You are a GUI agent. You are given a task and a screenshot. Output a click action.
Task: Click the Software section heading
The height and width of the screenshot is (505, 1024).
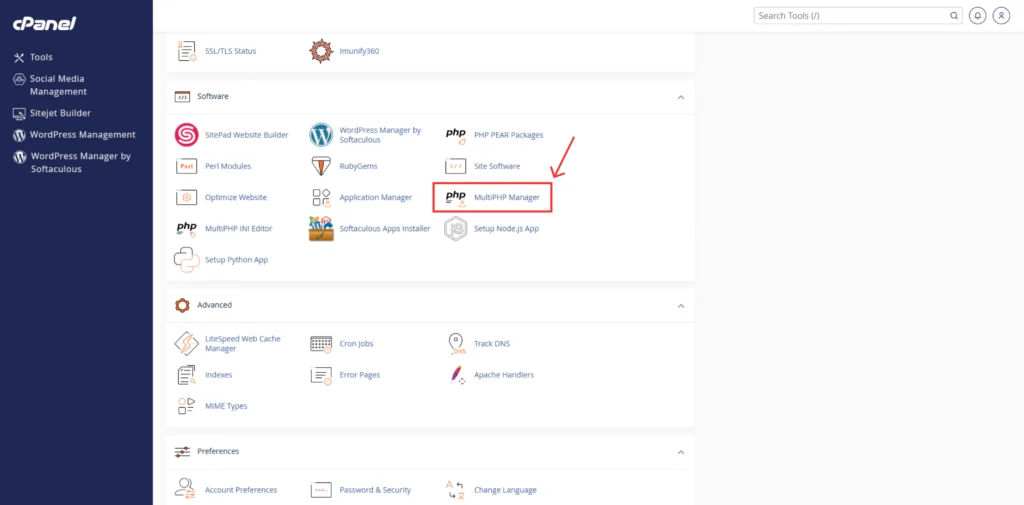click(213, 97)
